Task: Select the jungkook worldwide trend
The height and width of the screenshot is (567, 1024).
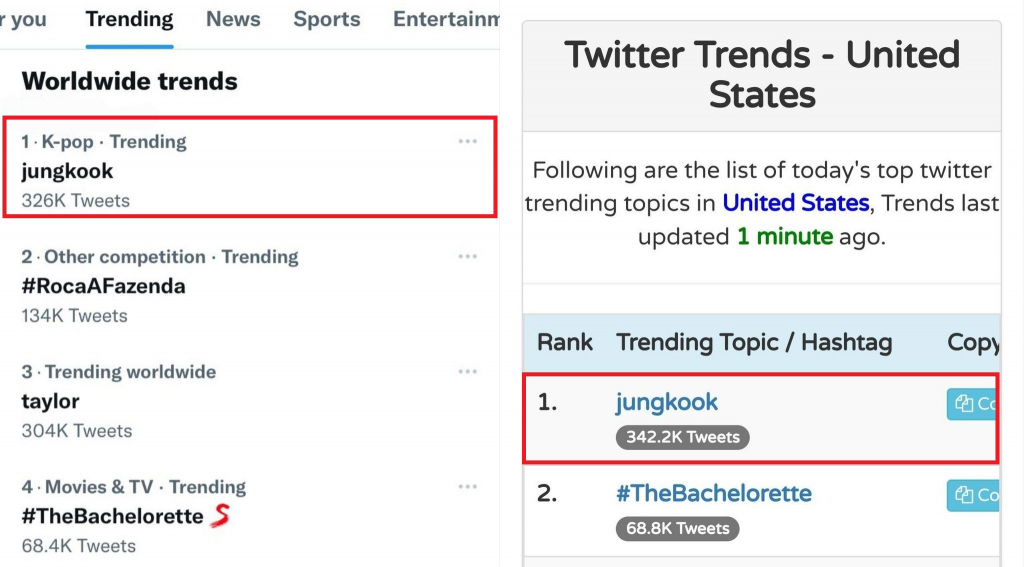Action: point(250,167)
